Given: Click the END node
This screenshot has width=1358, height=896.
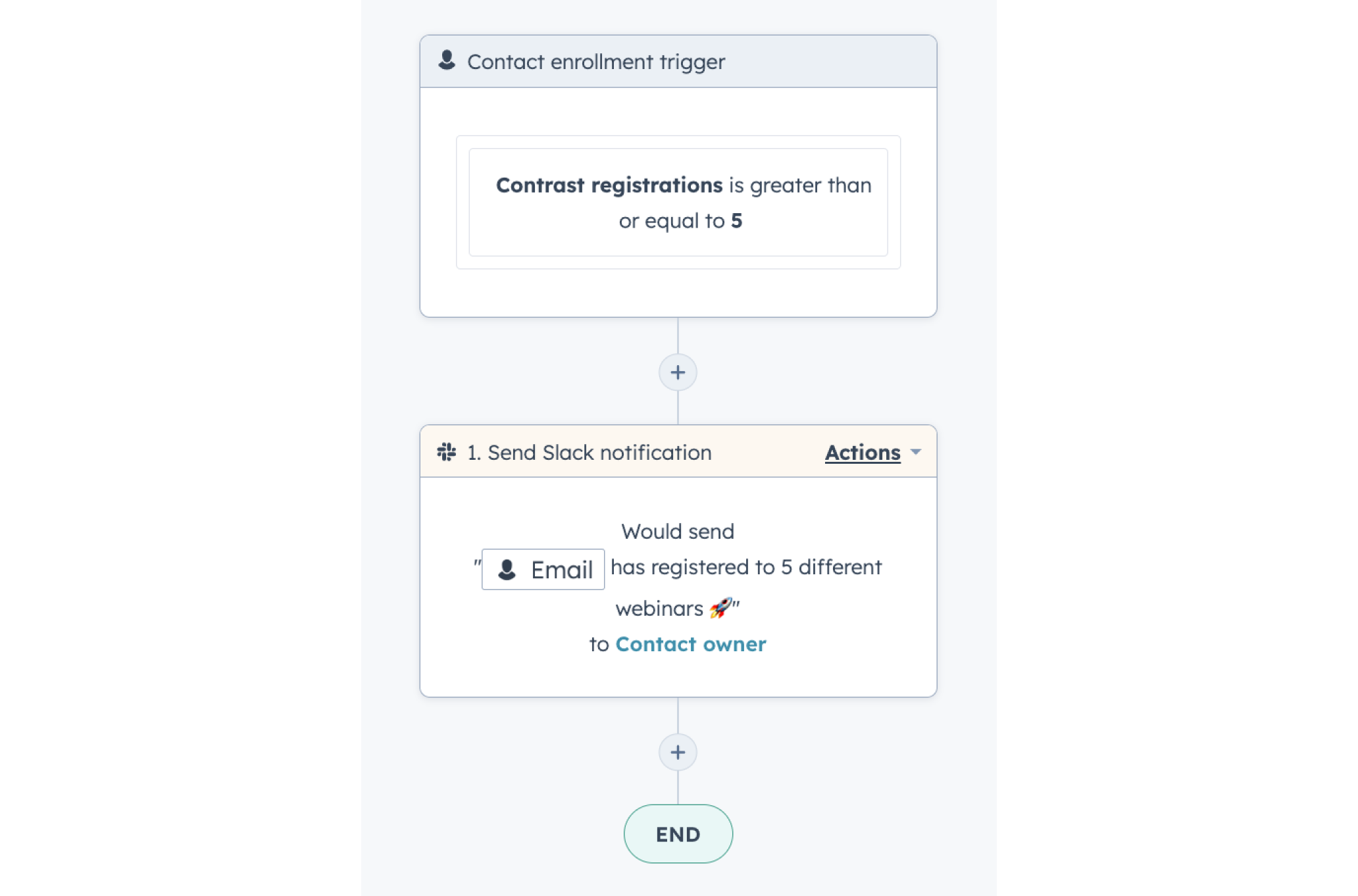Looking at the screenshot, I should pos(677,834).
